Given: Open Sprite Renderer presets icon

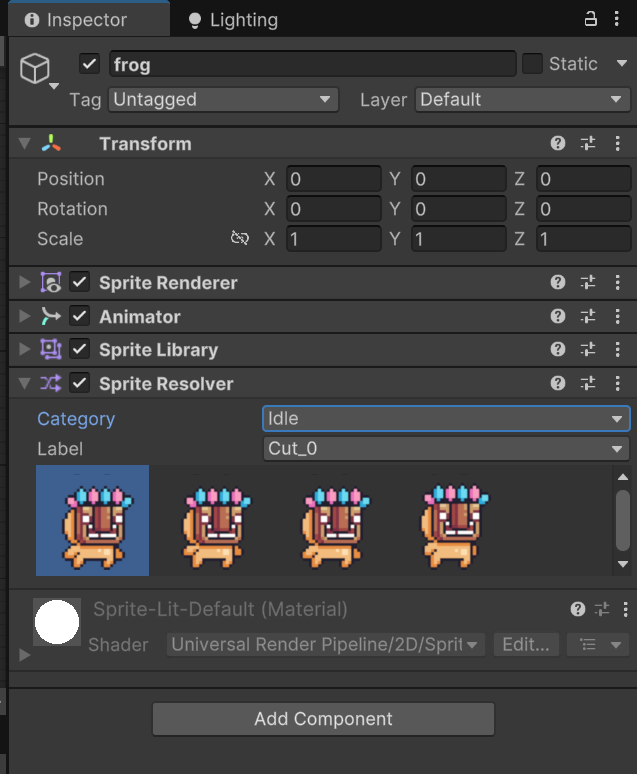Looking at the screenshot, I should [x=588, y=282].
